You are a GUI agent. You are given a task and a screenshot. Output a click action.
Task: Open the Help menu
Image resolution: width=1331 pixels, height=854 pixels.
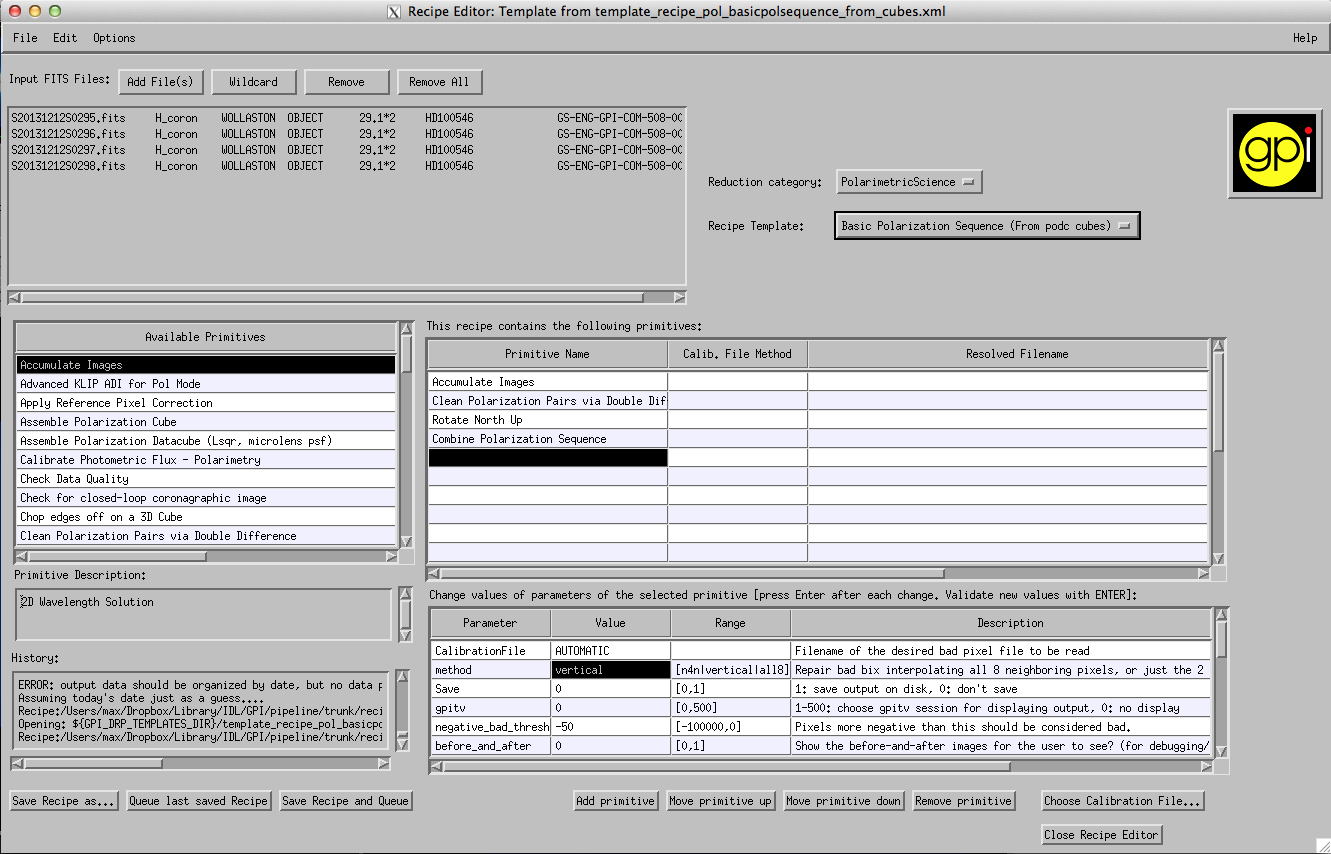[x=1304, y=38]
